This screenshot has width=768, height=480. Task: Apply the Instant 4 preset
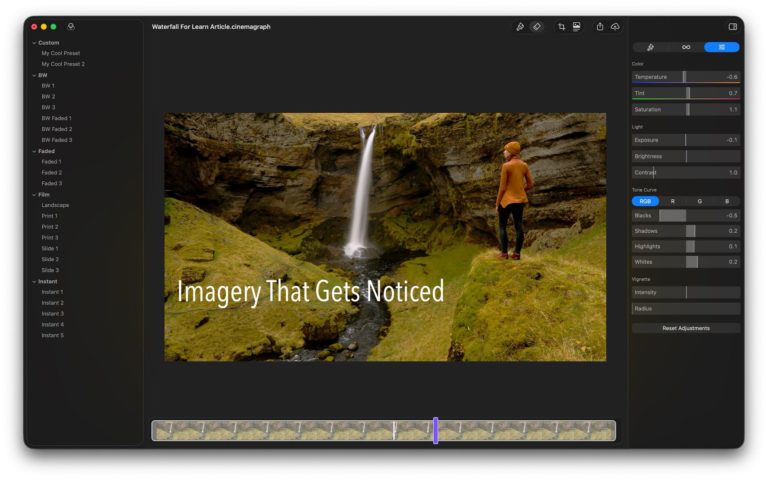[x=52, y=325]
